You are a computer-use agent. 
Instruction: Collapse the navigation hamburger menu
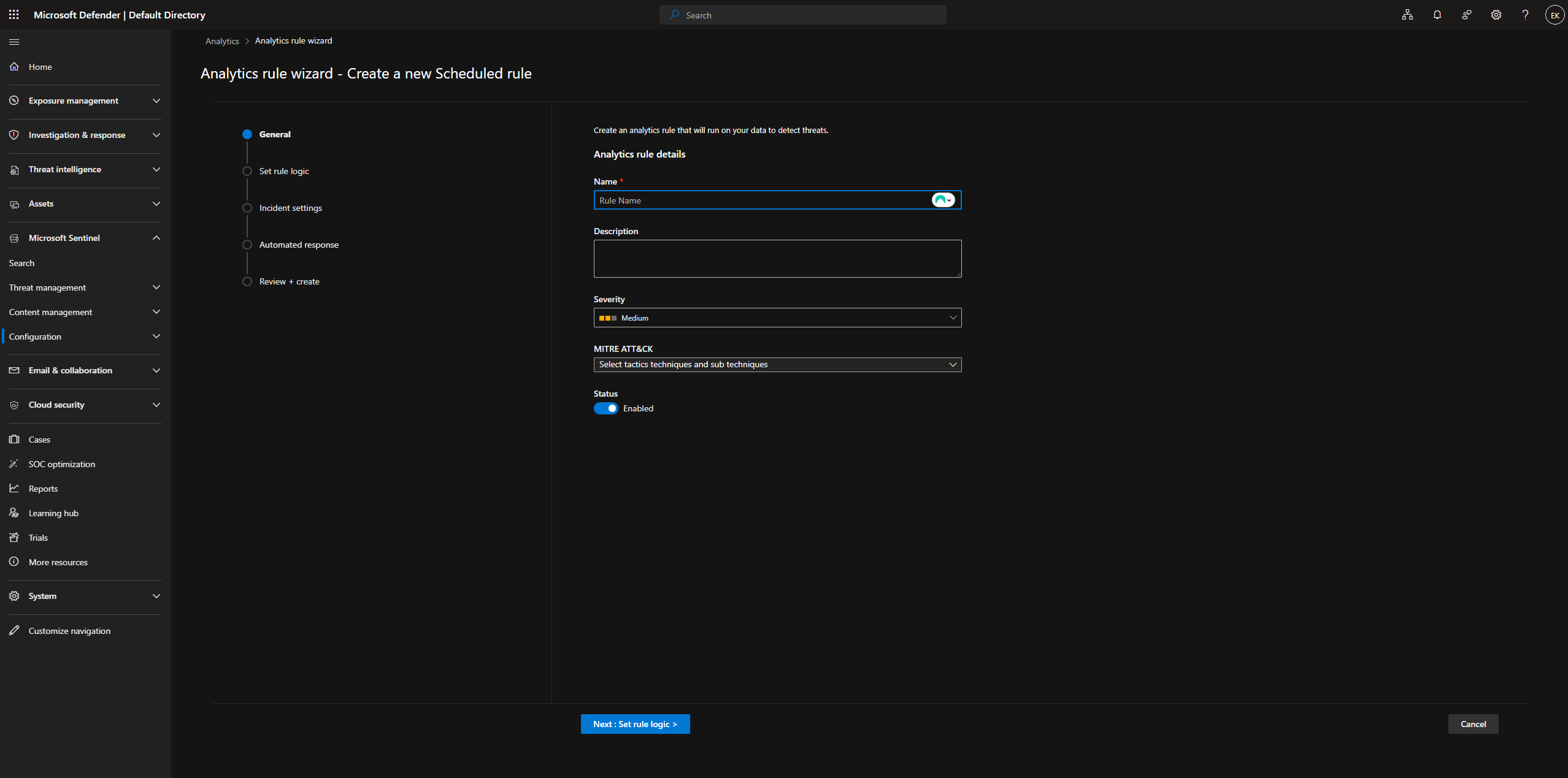click(x=14, y=42)
